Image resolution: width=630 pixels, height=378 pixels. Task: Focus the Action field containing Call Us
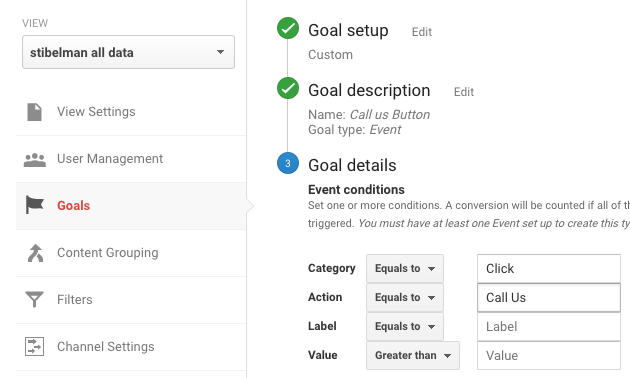549,298
